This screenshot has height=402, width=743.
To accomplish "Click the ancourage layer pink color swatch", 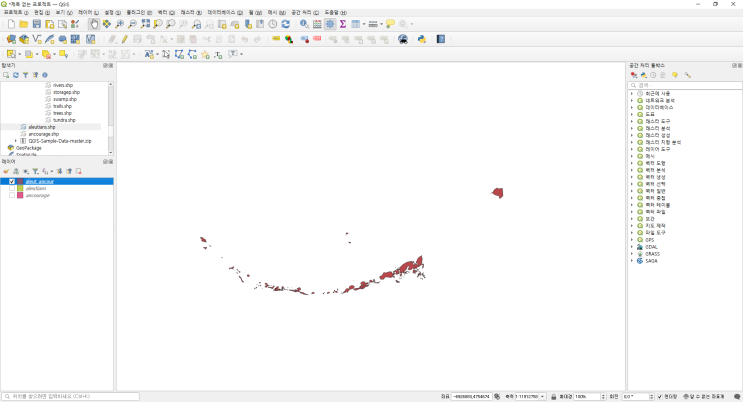I will coord(20,195).
